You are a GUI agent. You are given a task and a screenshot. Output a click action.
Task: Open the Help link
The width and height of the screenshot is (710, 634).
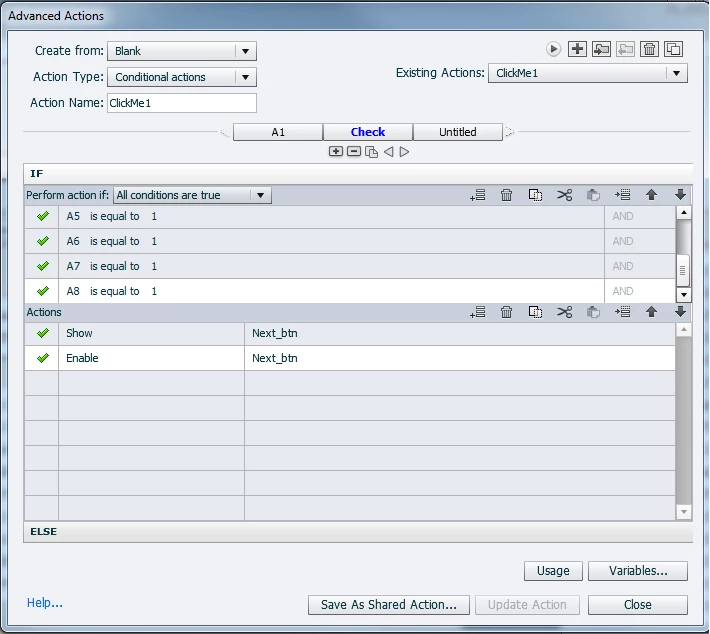coord(45,603)
